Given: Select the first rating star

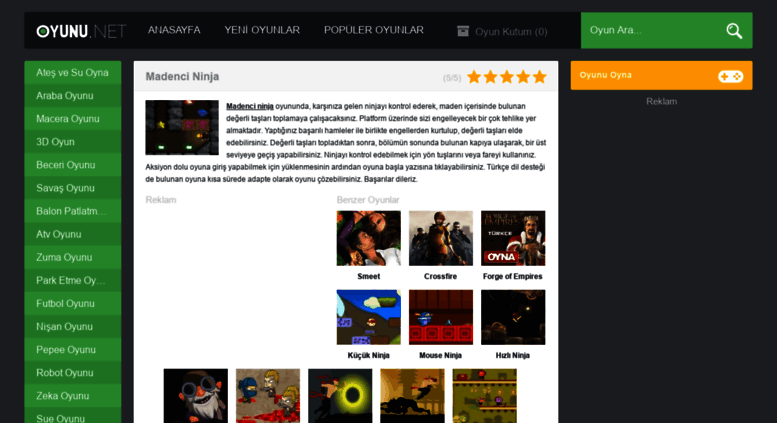Looking at the screenshot, I should (474, 77).
